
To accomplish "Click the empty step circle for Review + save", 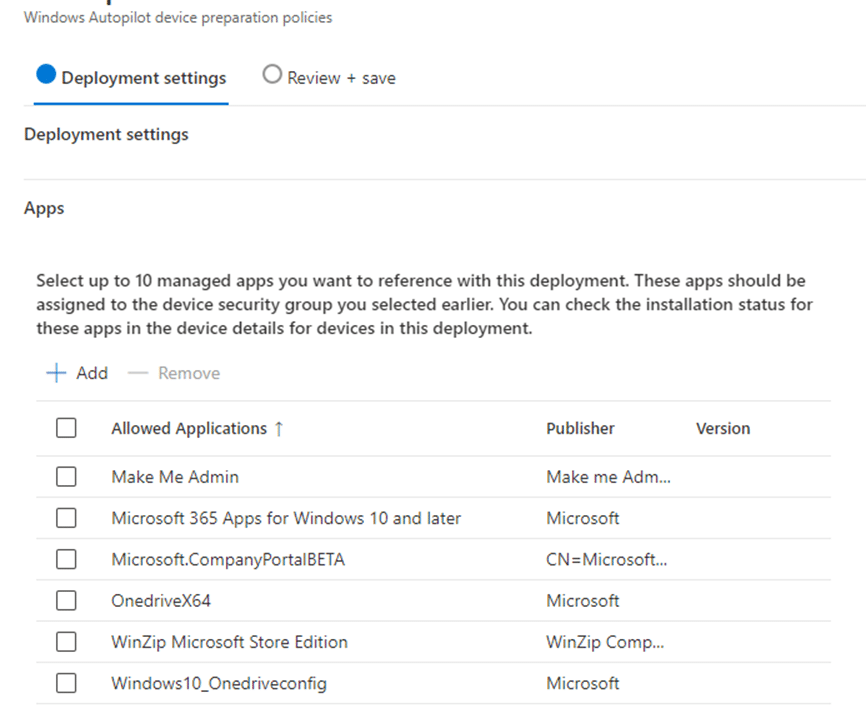I will 272,74.
